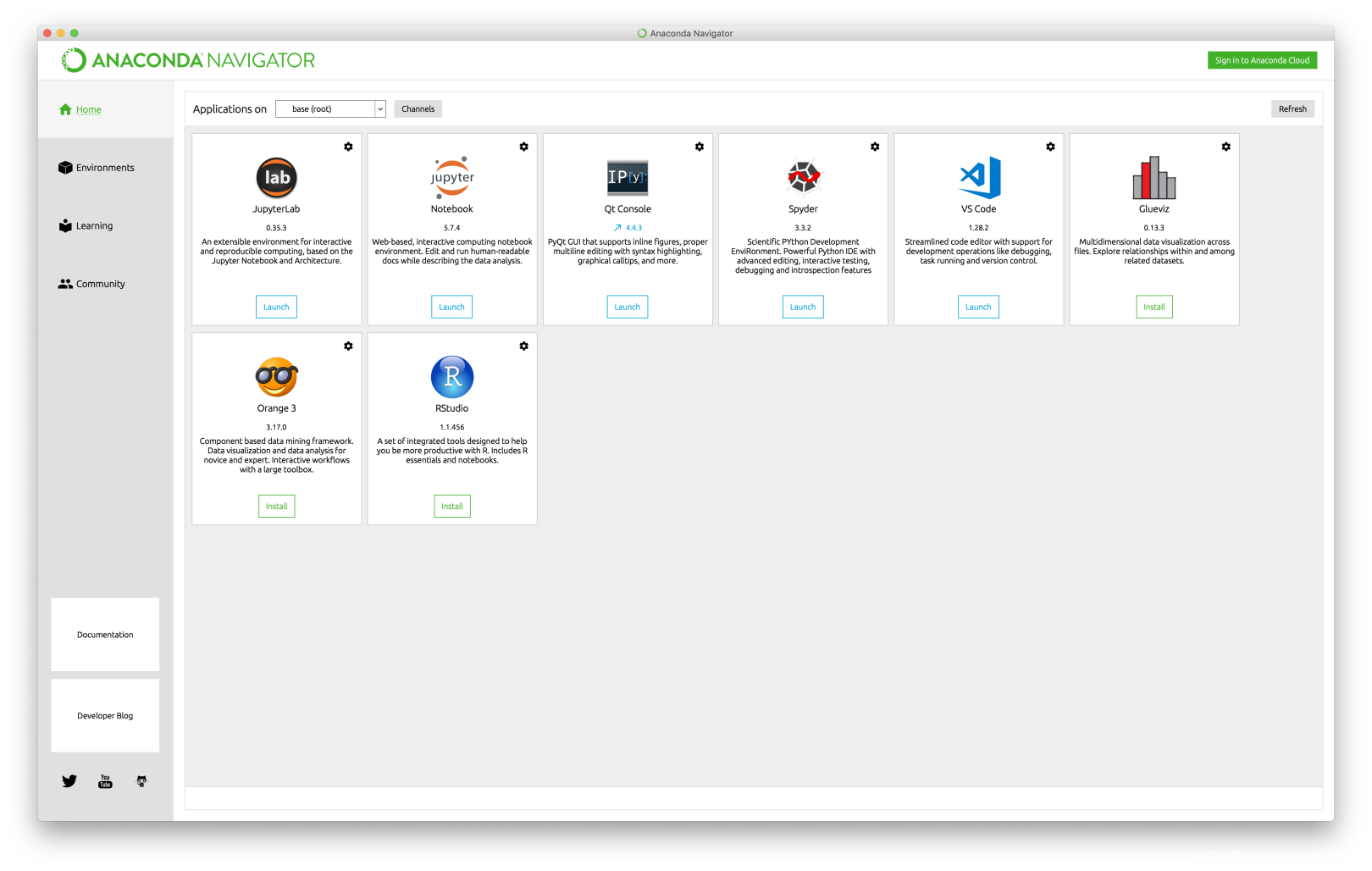The height and width of the screenshot is (871, 1372).
Task: Open the Developer Blog tile
Action: coord(105,716)
